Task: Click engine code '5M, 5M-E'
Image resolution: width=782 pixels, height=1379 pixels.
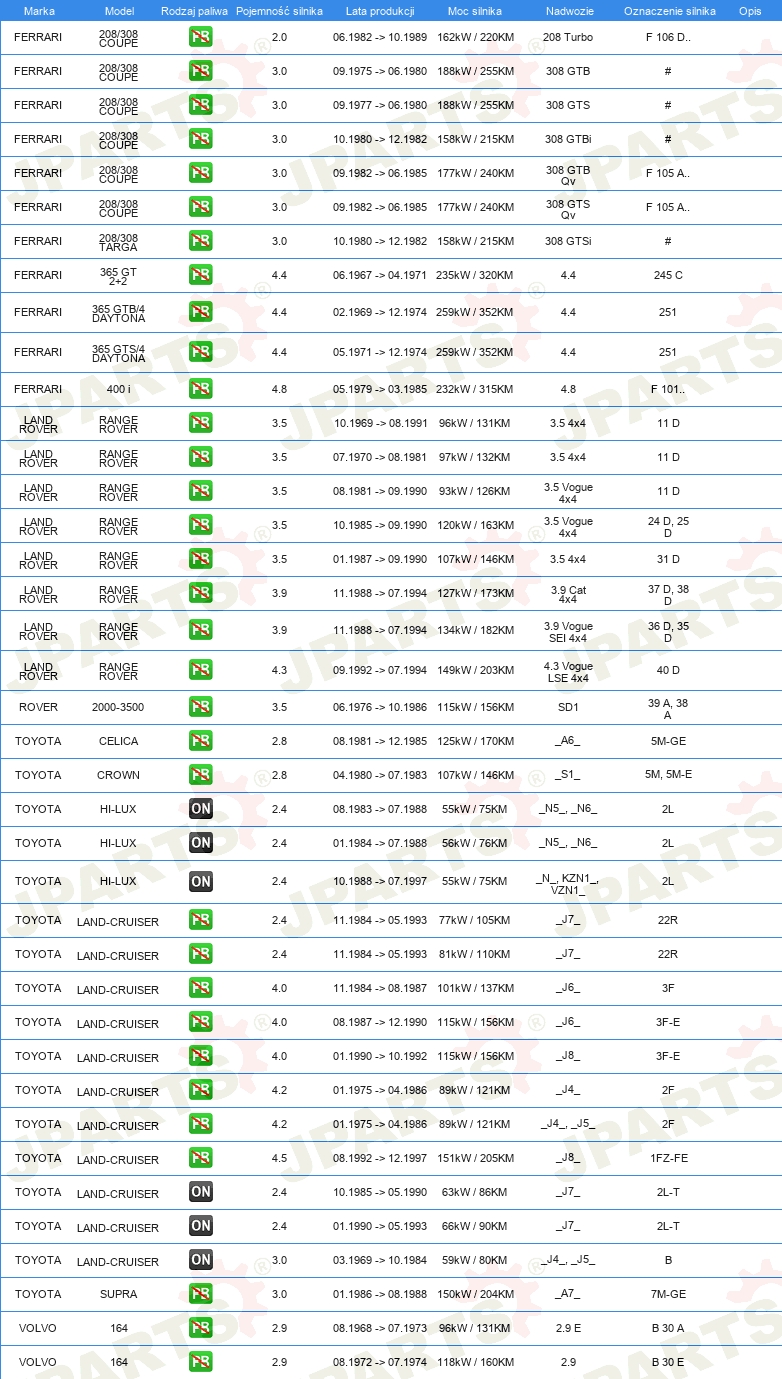Action: coord(668,775)
